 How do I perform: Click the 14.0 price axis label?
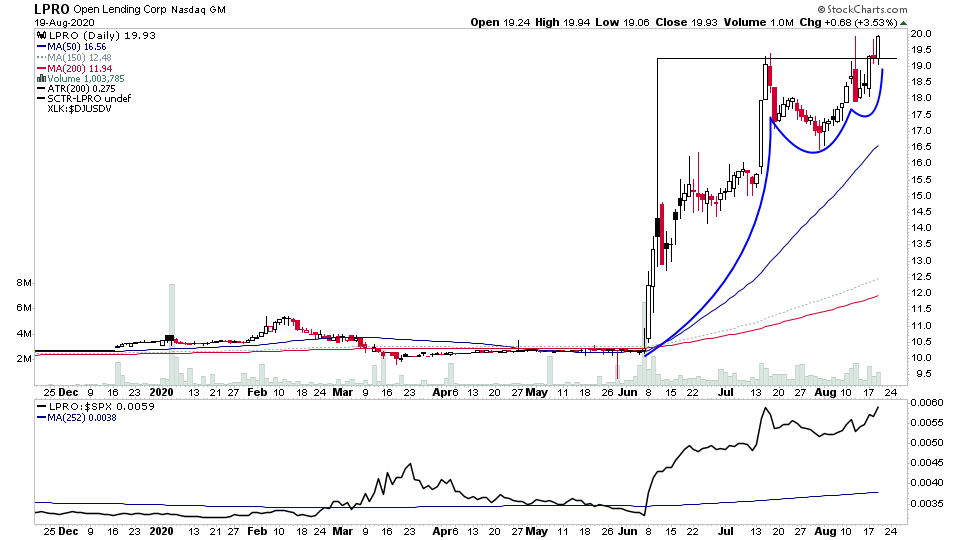click(921, 227)
